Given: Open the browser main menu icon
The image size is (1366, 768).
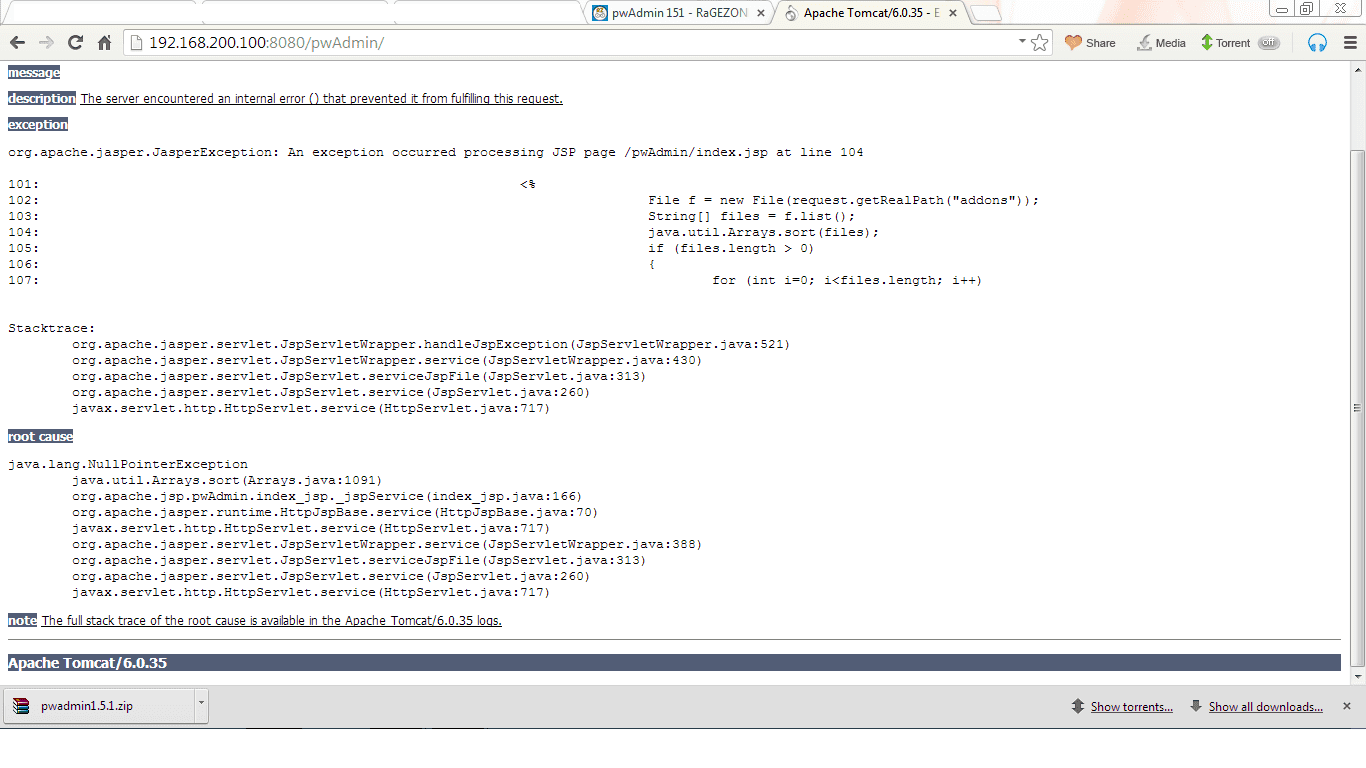Looking at the screenshot, I should pyautogui.click(x=1348, y=43).
